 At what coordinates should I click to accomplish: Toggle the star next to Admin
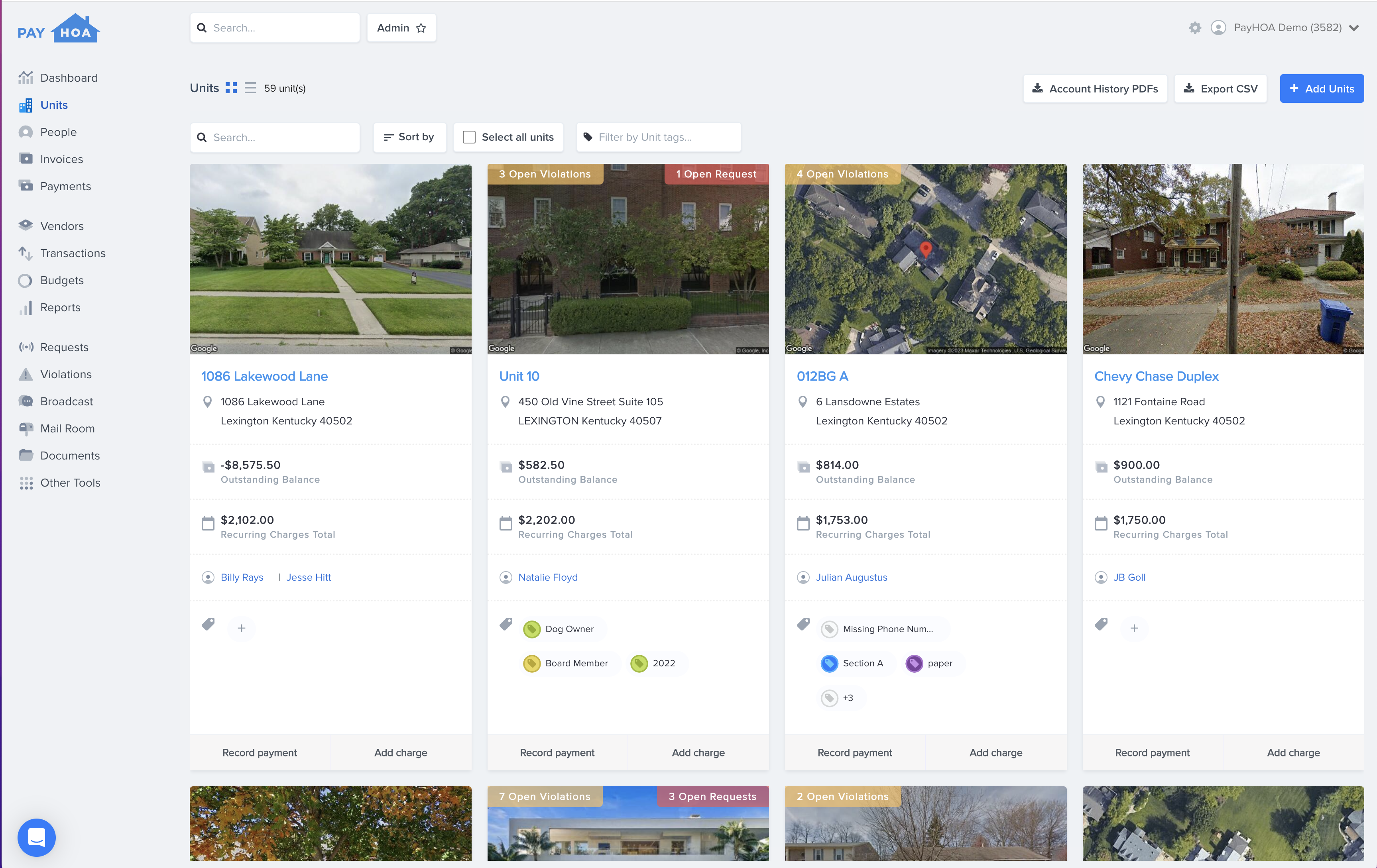point(421,27)
